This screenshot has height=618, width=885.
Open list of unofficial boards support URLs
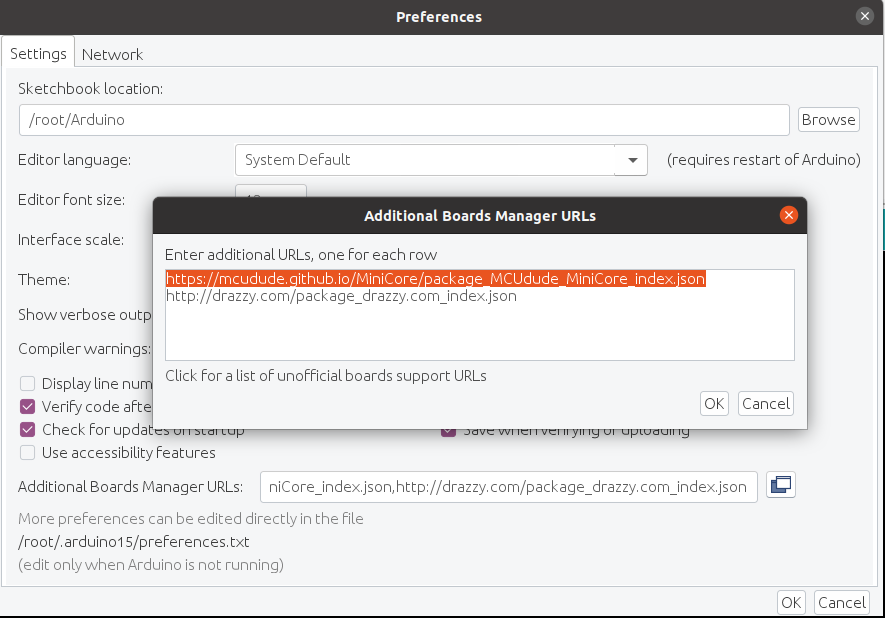pos(326,376)
